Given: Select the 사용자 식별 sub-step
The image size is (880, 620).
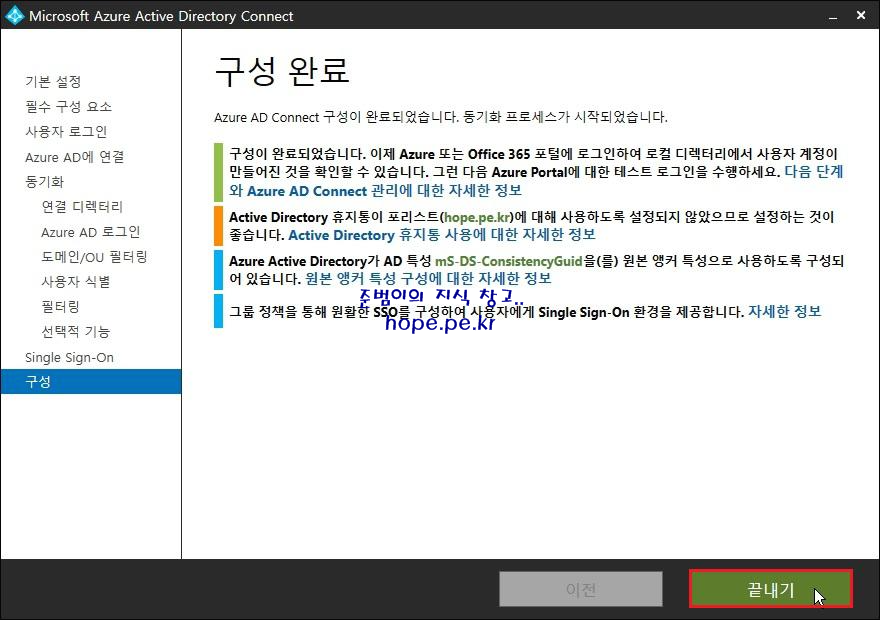Looking at the screenshot, I should pyautogui.click(x=76, y=282).
